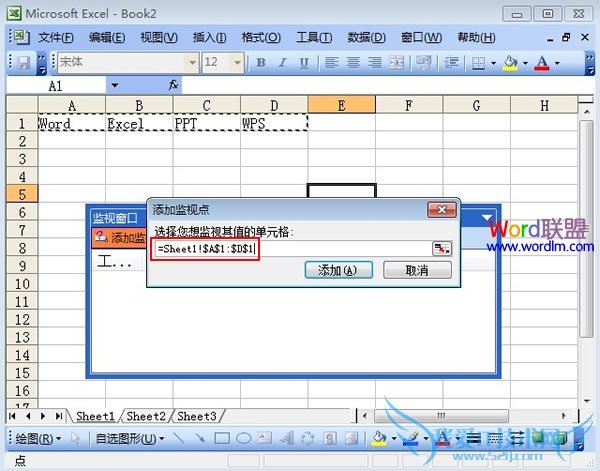Toggle italic formatting button

point(283,62)
